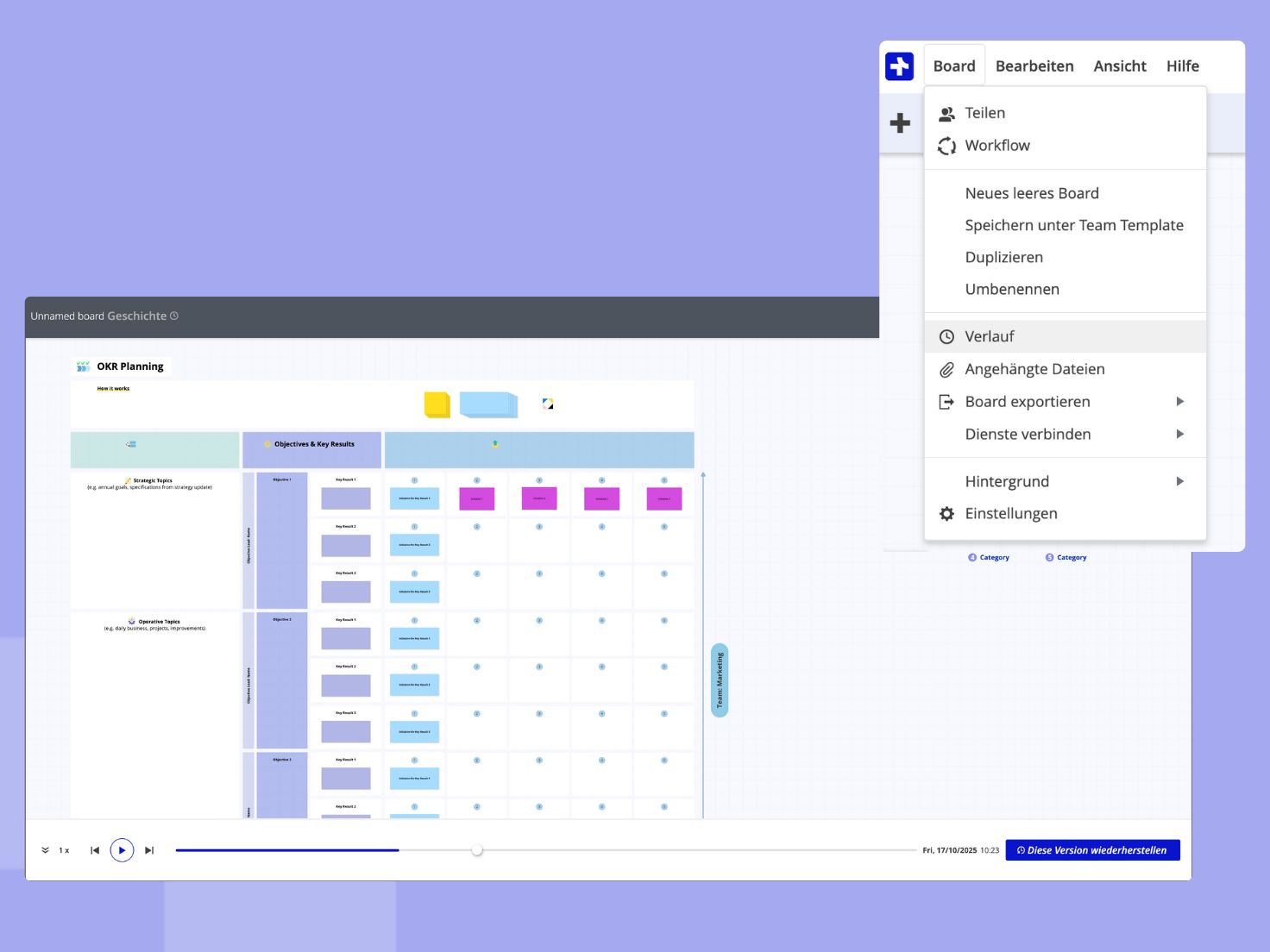Click Diese Version wiederherstellen button

pyautogui.click(x=1092, y=850)
